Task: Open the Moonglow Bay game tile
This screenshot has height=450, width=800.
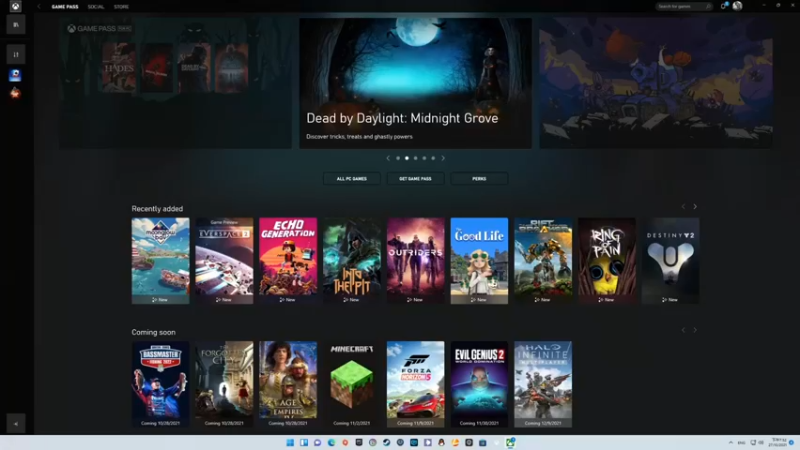Action: click(x=160, y=261)
